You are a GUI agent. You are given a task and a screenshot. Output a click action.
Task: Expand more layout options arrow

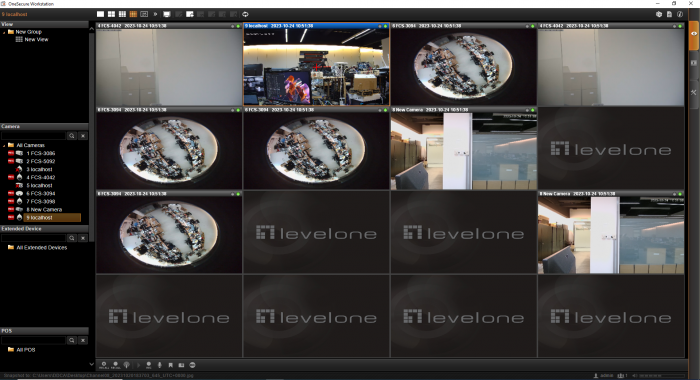155,14
